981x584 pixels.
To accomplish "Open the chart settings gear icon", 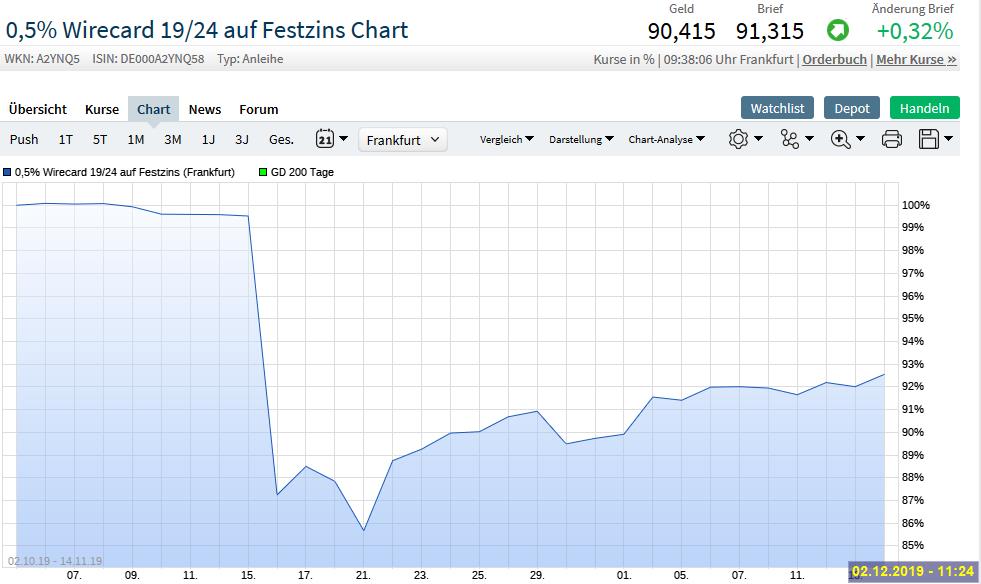I will tap(740, 139).
